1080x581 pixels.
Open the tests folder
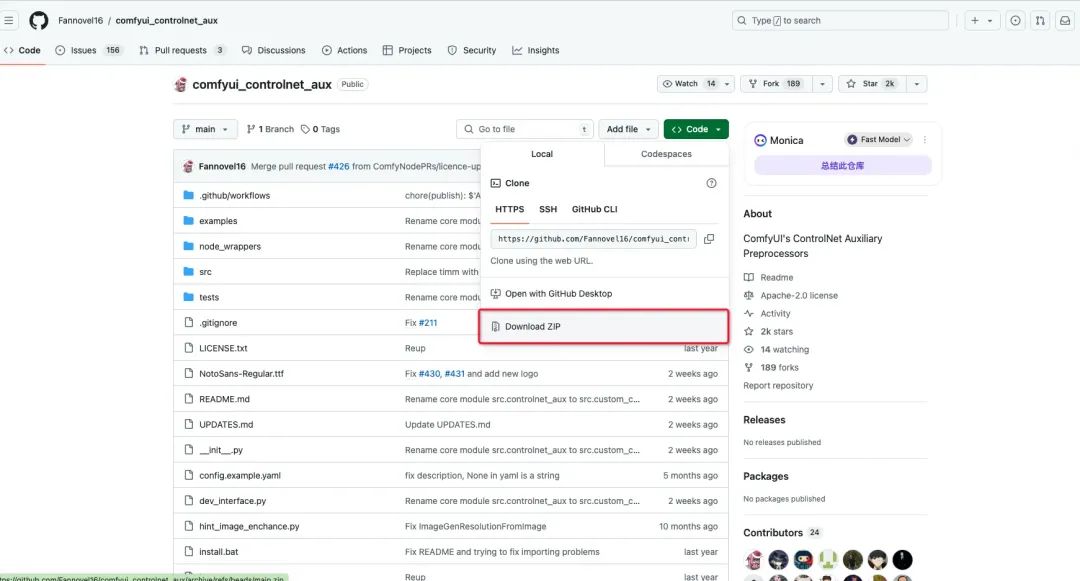209,297
